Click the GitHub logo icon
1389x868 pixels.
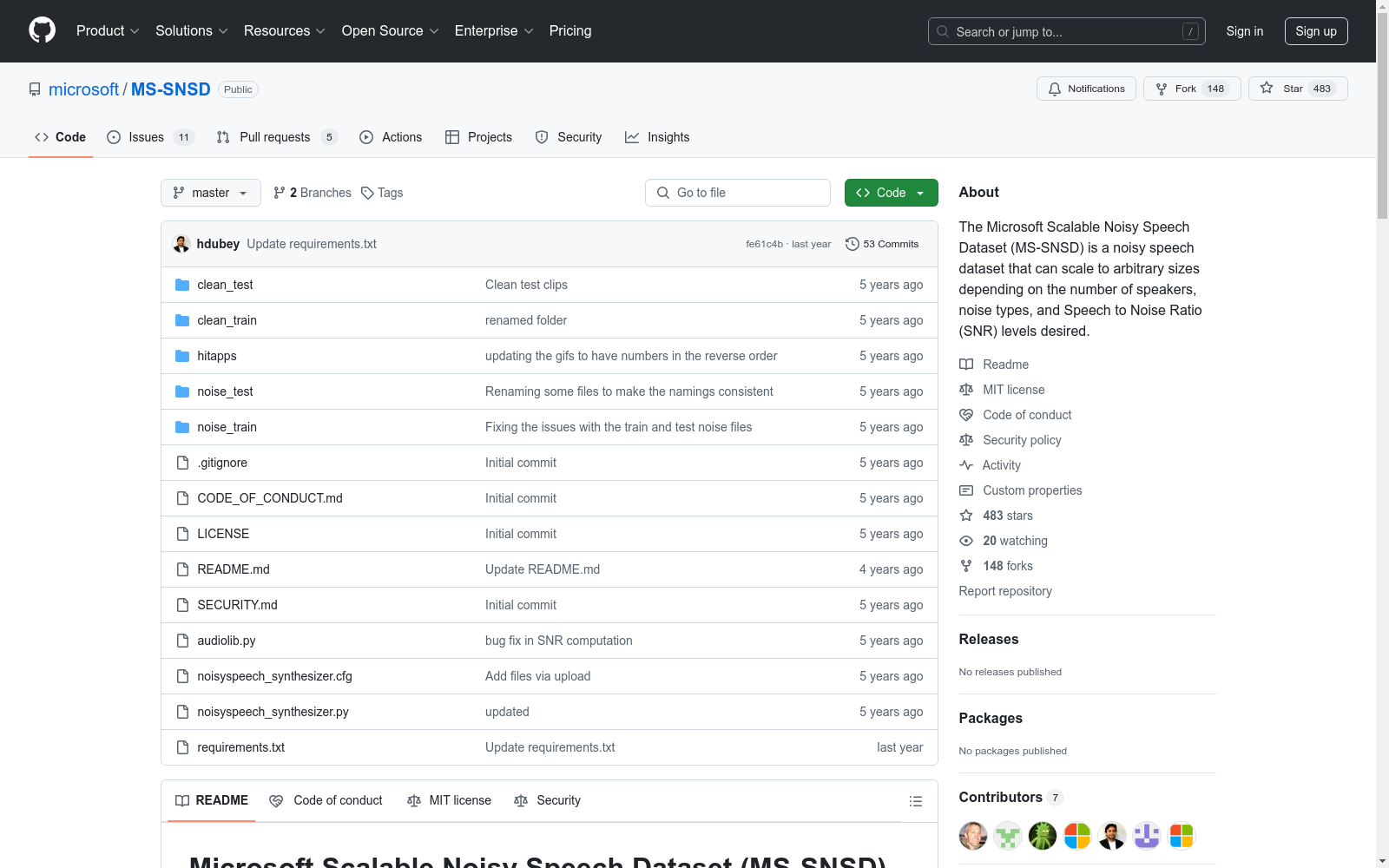pos(42,30)
